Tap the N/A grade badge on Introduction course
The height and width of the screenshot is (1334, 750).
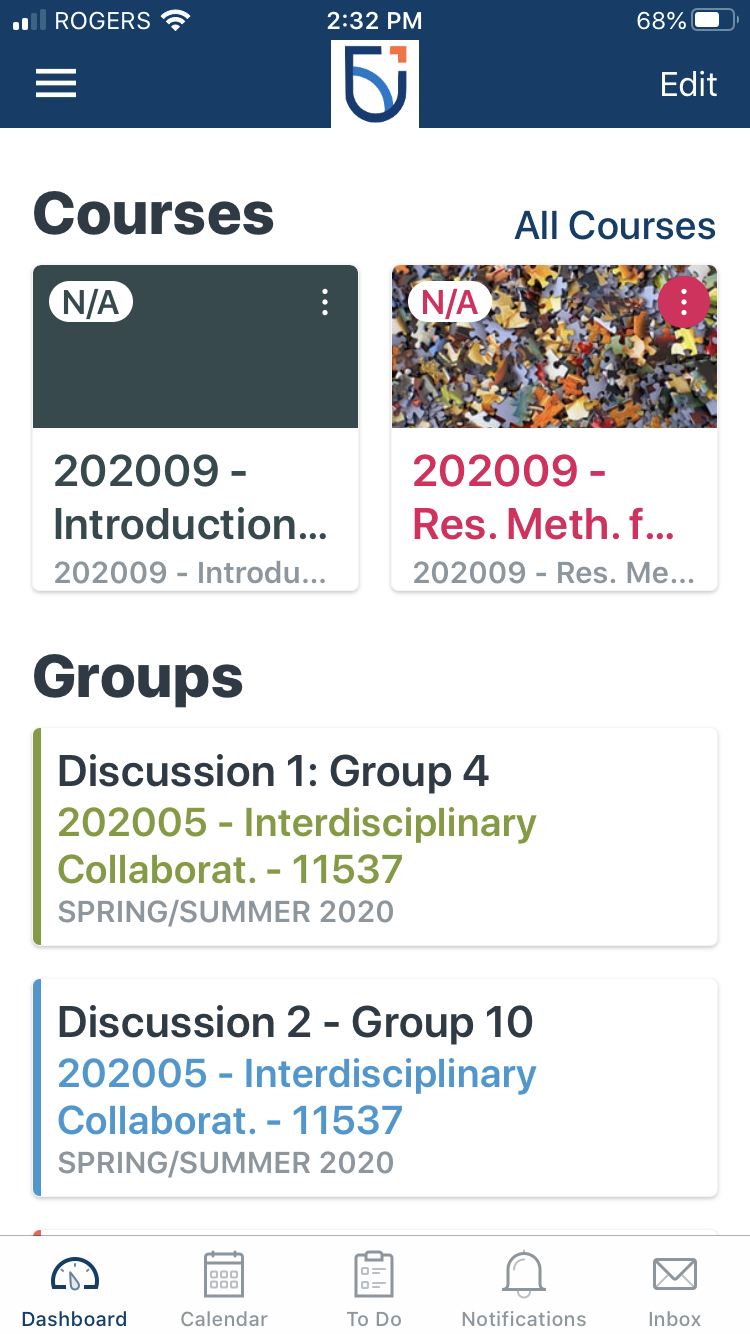click(91, 301)
